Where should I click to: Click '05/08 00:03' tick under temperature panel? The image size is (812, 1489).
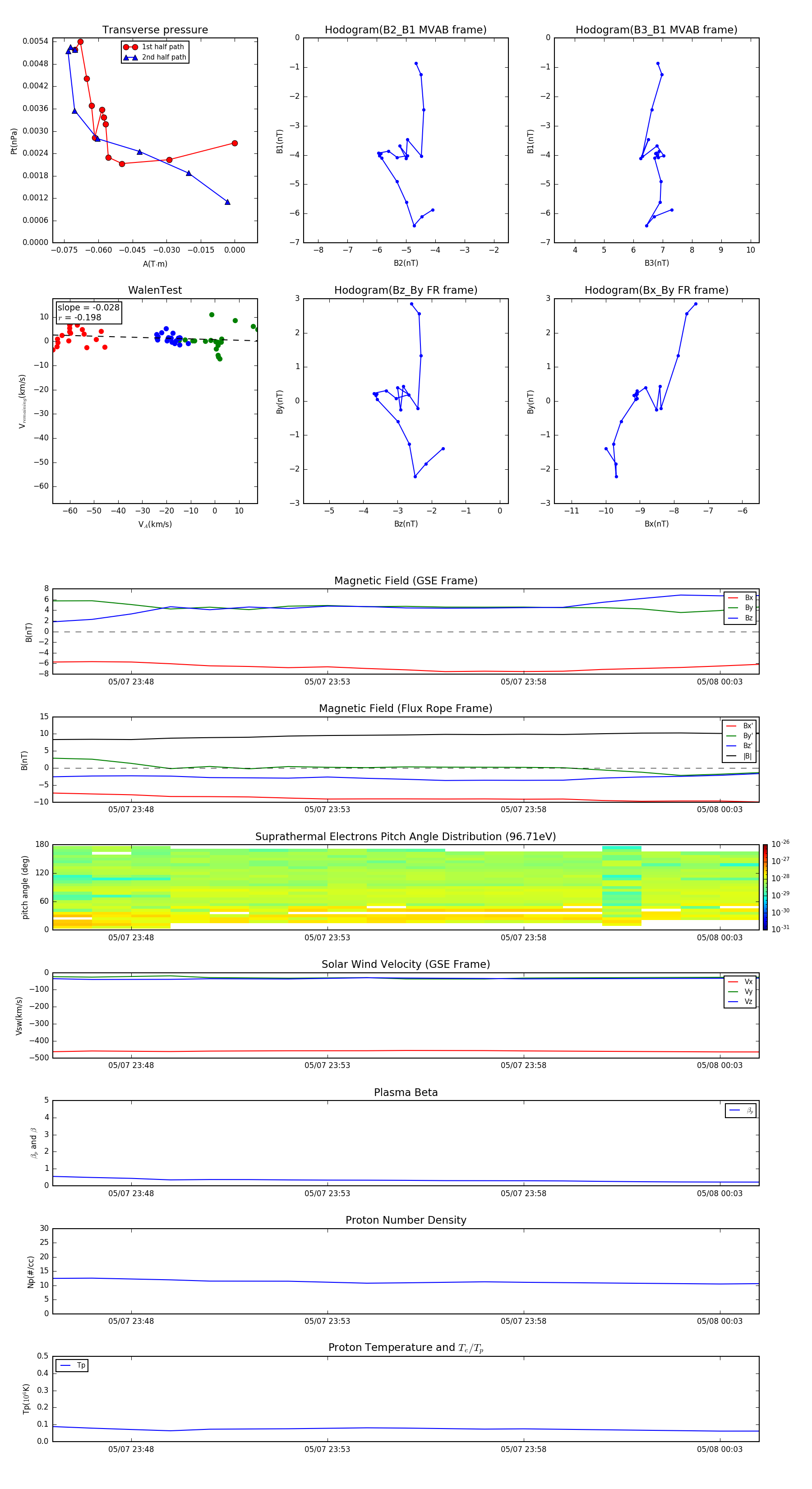(x=720, y=1449)
